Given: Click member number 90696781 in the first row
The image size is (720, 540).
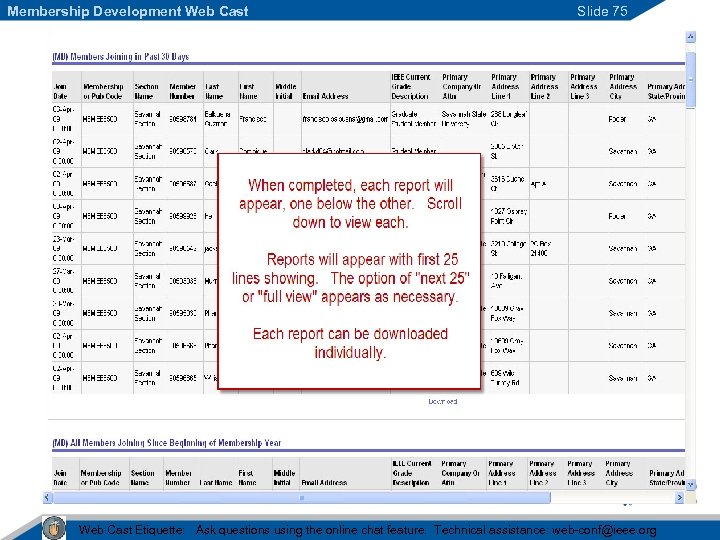Looking at the screenshot, I should (x=182, y=119).
